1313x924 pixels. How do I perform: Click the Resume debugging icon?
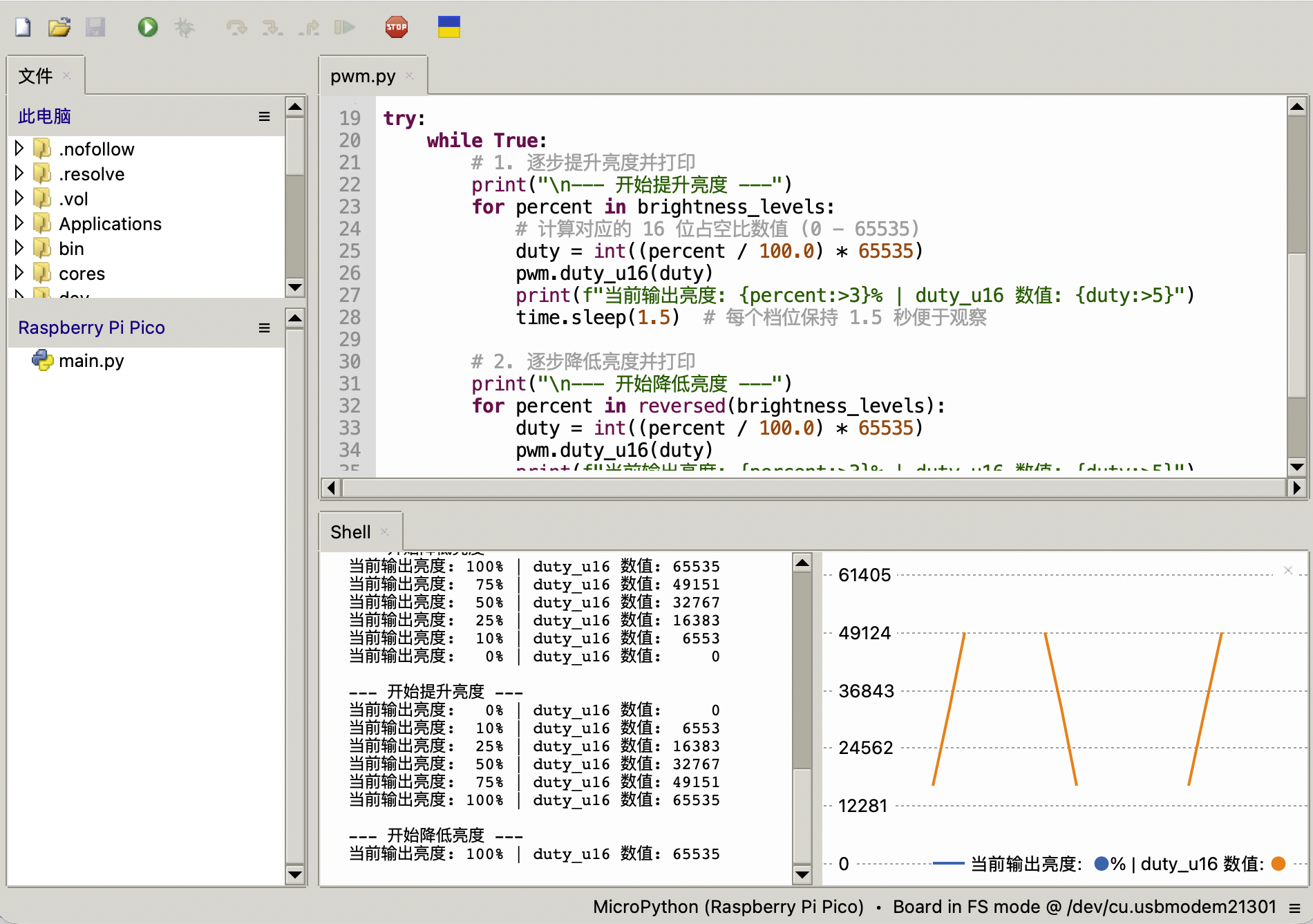point(345,28)
